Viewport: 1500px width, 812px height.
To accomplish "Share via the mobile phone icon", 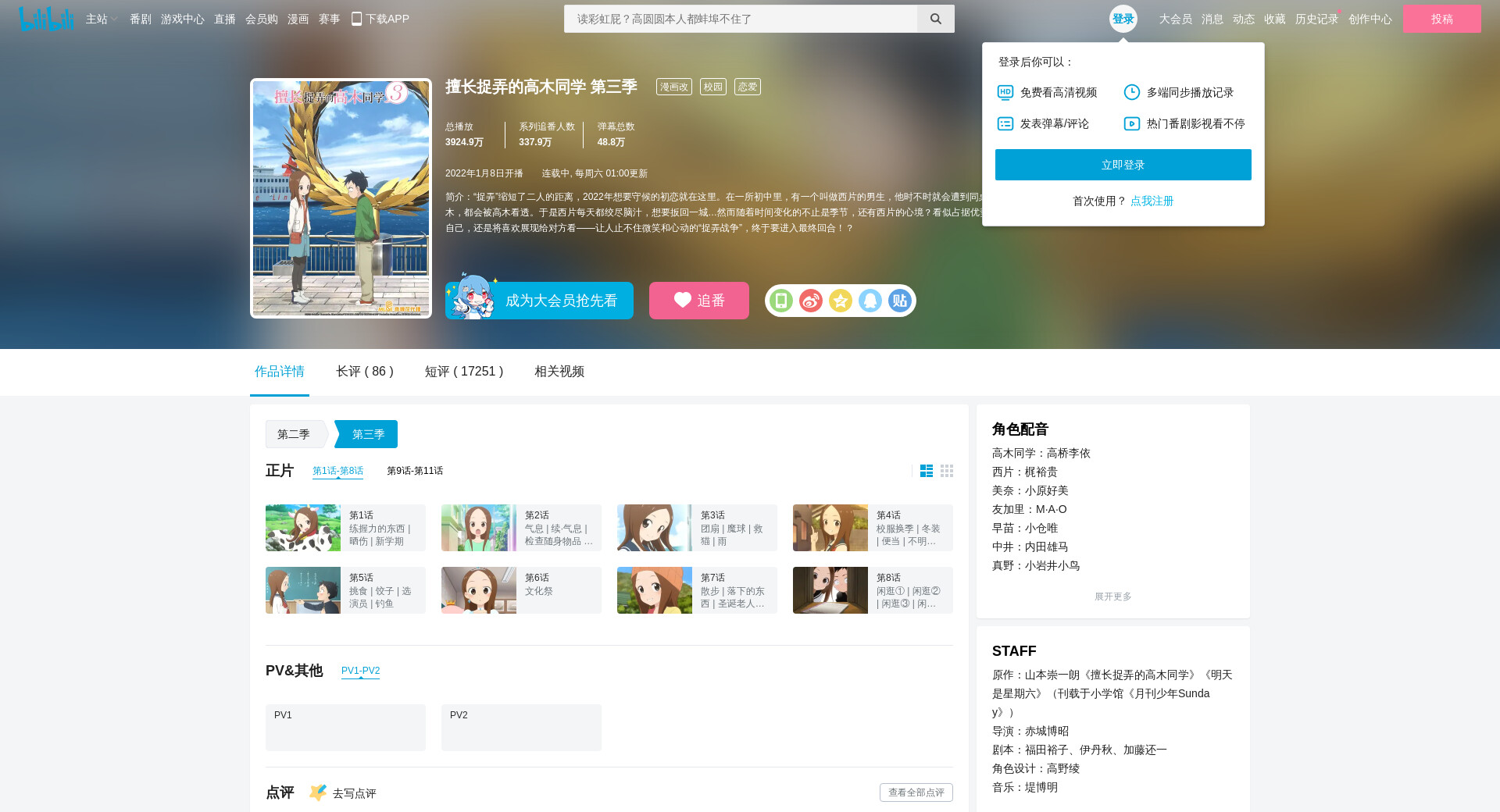I will [x=780, y=301].
